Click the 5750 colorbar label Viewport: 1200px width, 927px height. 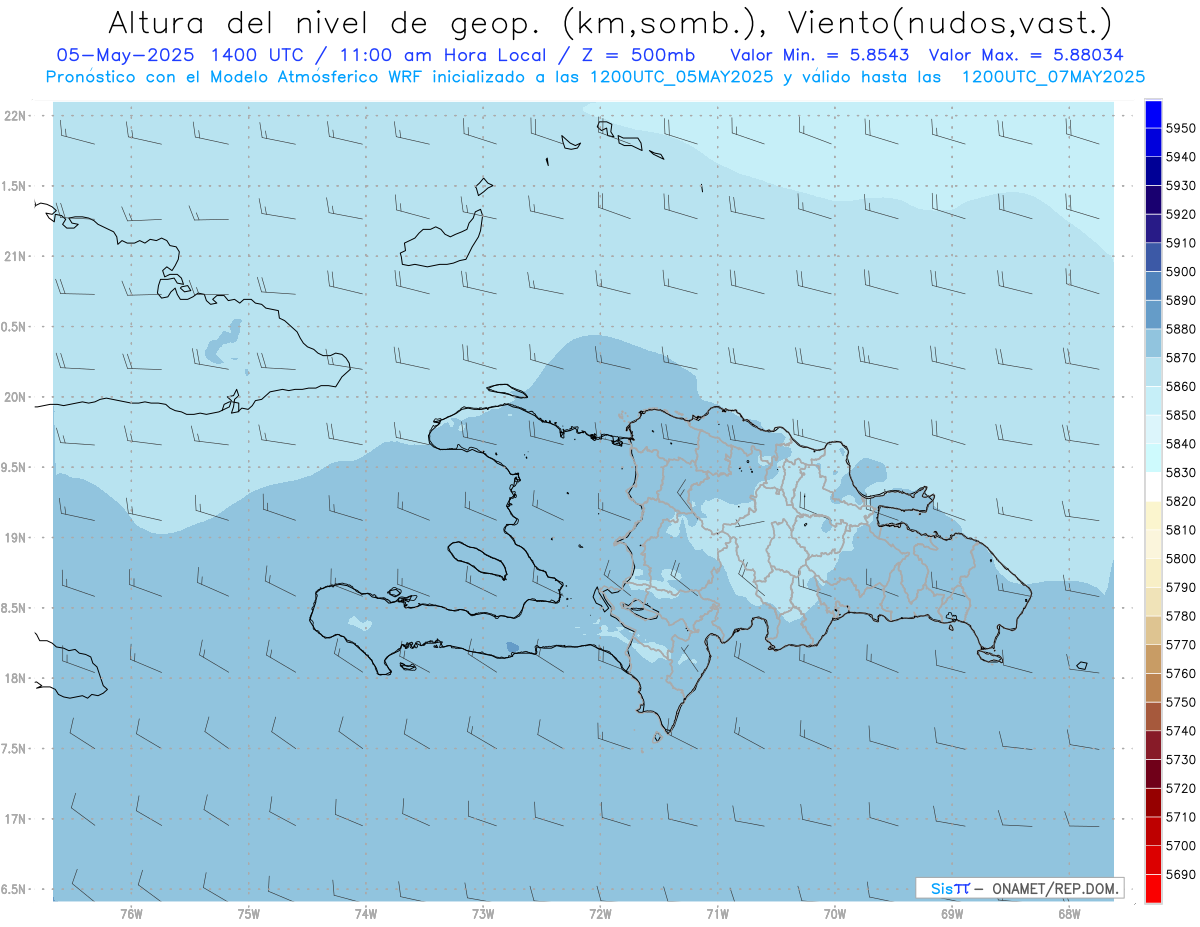(1181, 702)
